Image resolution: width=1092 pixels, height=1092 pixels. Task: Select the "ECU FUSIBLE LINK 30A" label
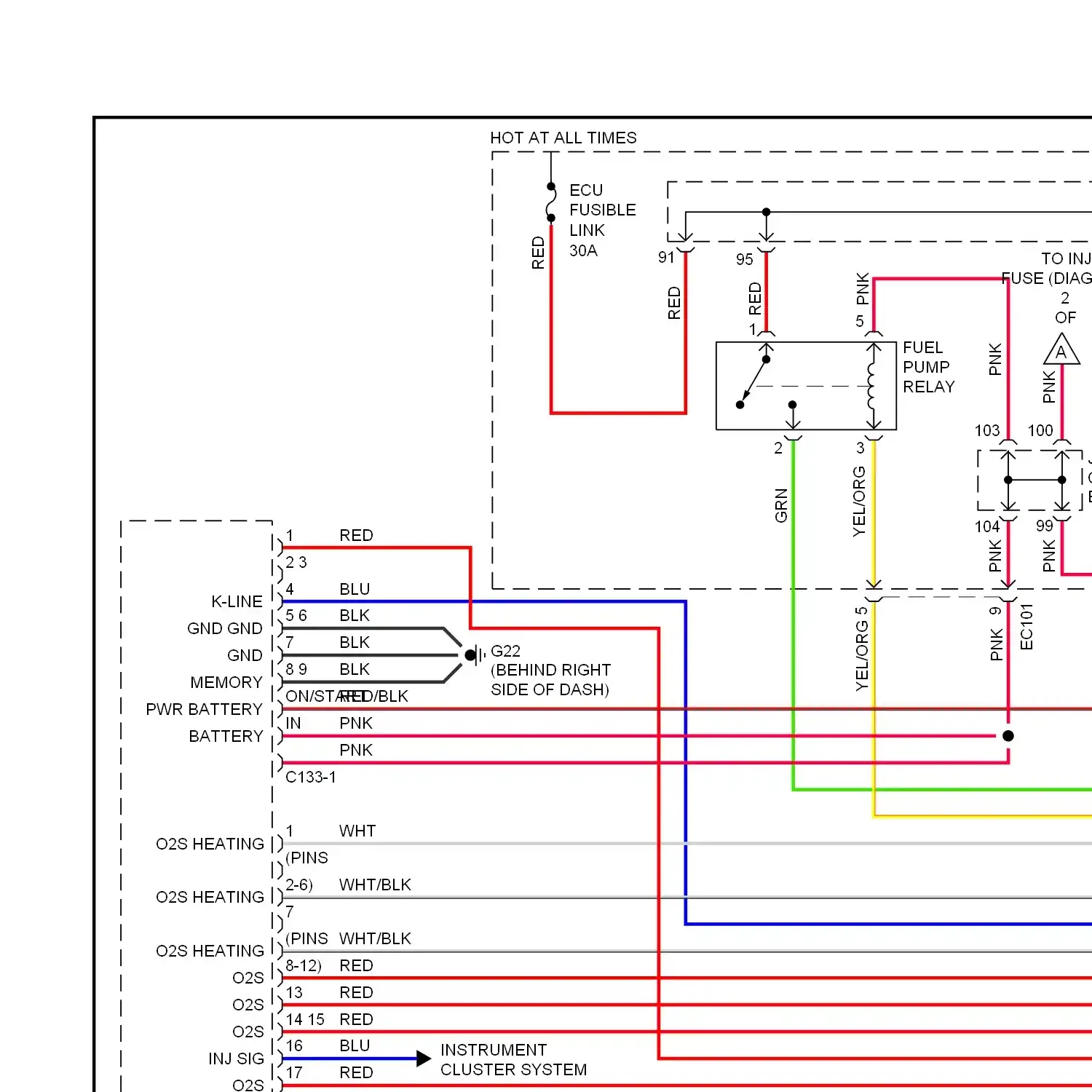pyautogui.click(x=603, y=220)
